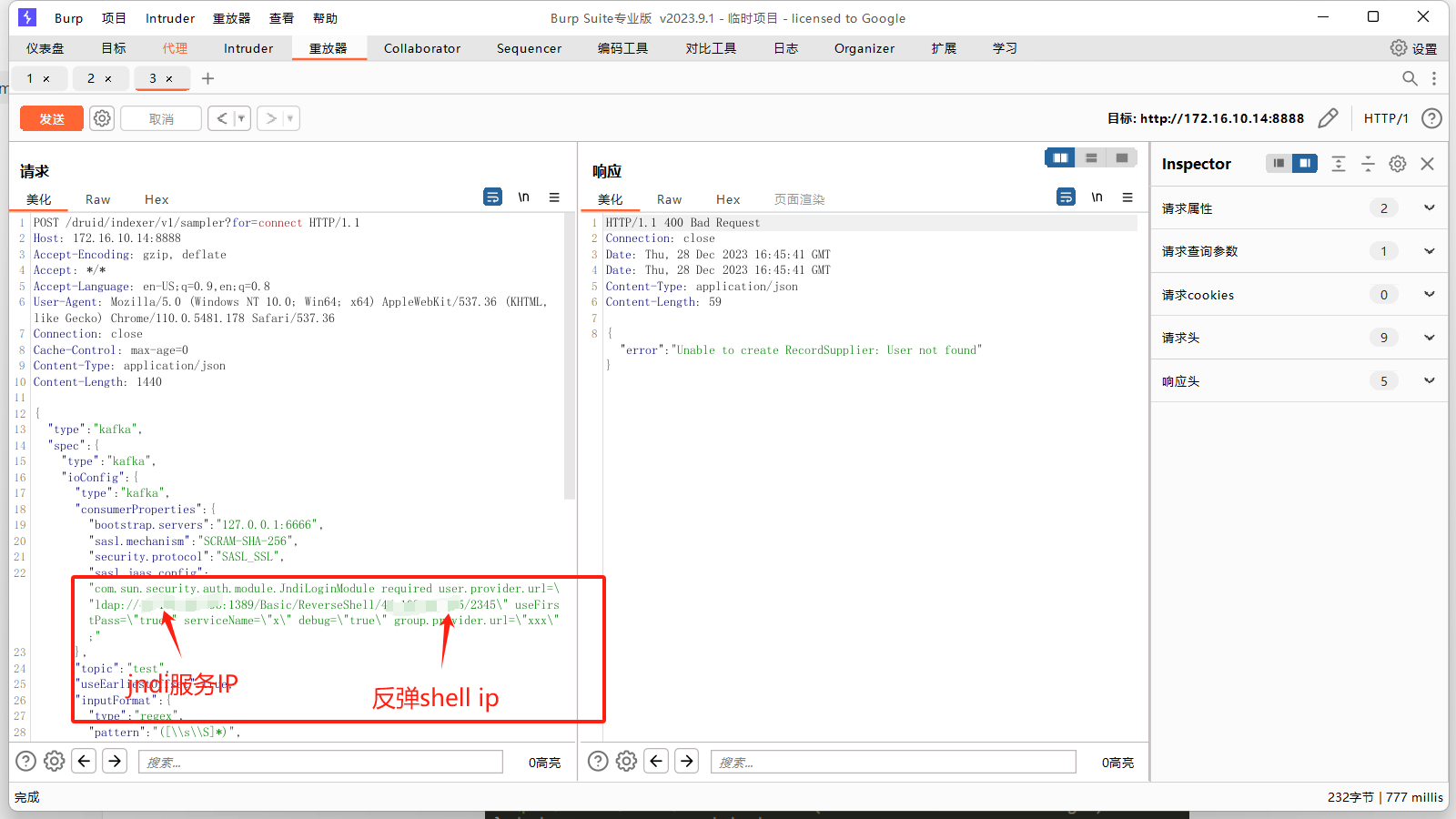
Task: Open the 对比工具 comparer tab
Action: [x=711, y=48]
